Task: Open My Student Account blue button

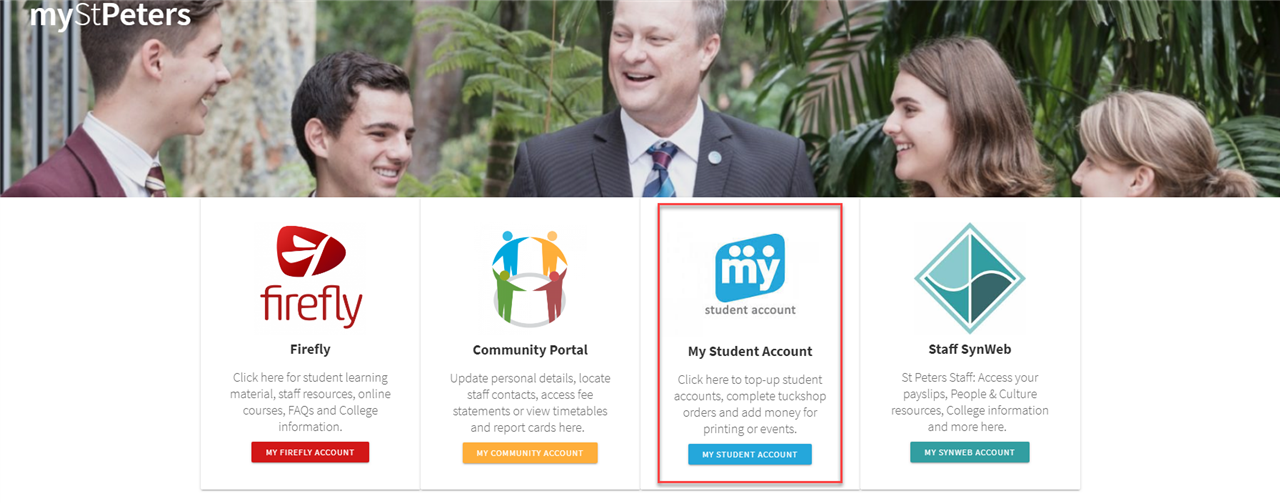Action: (750, 455)
